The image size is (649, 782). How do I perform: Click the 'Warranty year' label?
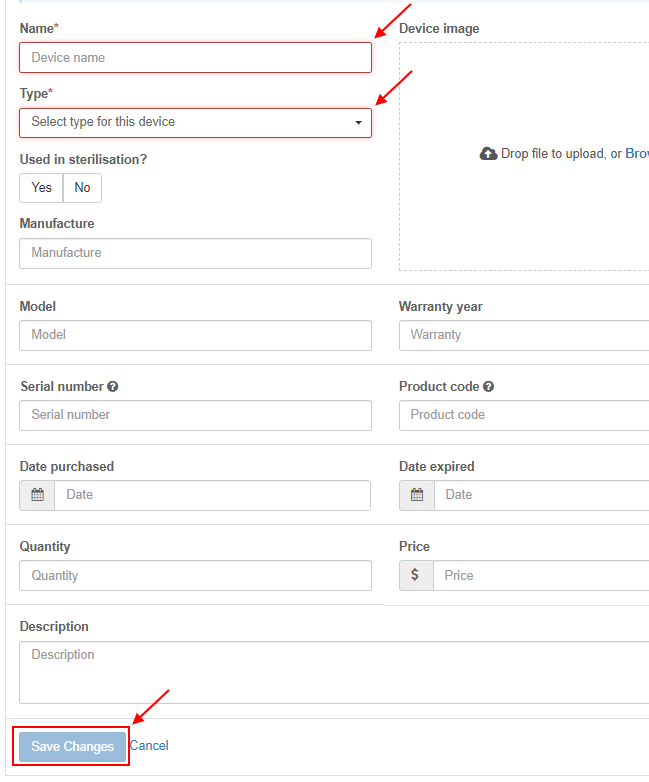point(440,307)
